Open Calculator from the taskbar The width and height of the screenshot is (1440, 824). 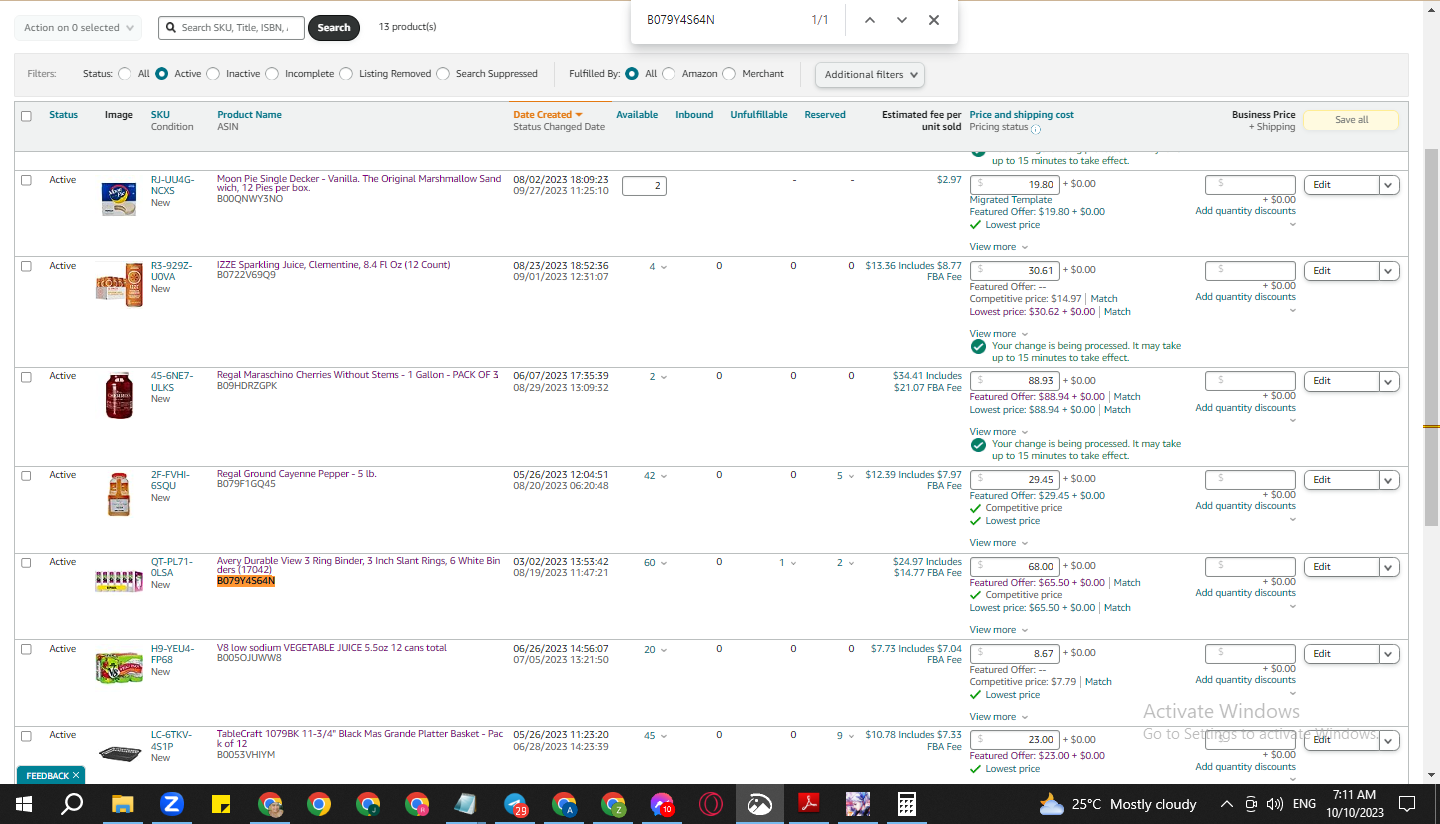pos(907,804)
